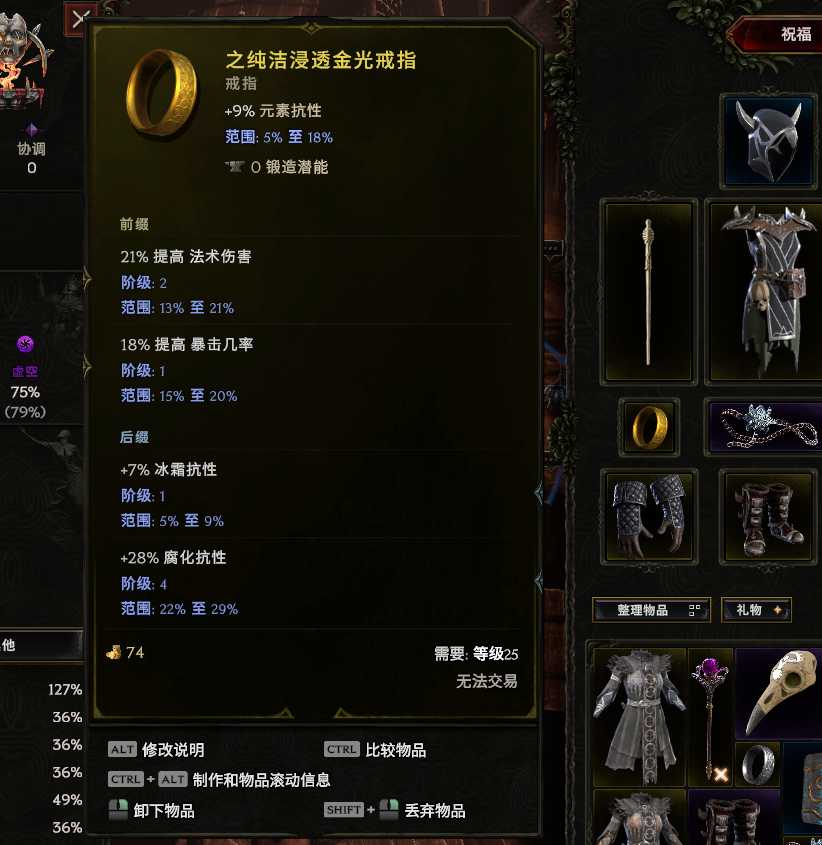Select the equipped horned helmet slot
Screen dimensions: 822x845
(x=769, y=142)
